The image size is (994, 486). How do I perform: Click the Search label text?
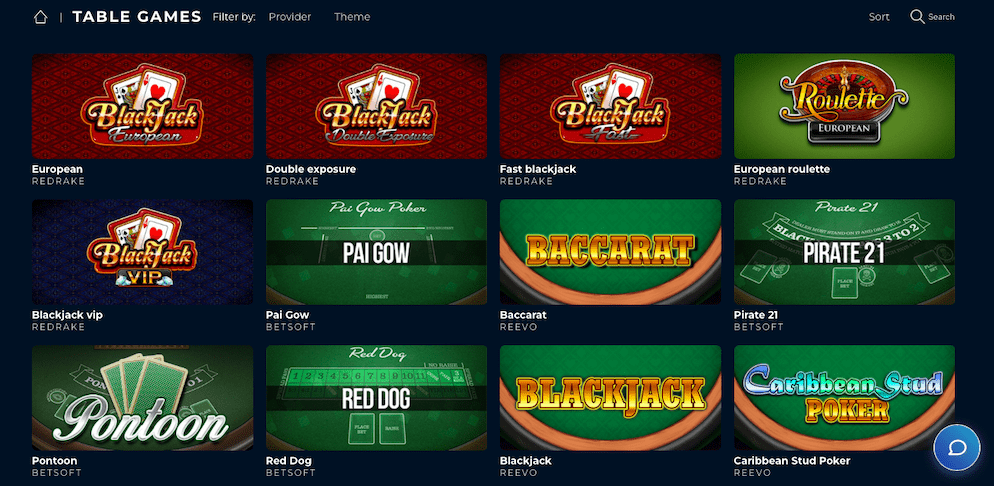tap(941, 17)
